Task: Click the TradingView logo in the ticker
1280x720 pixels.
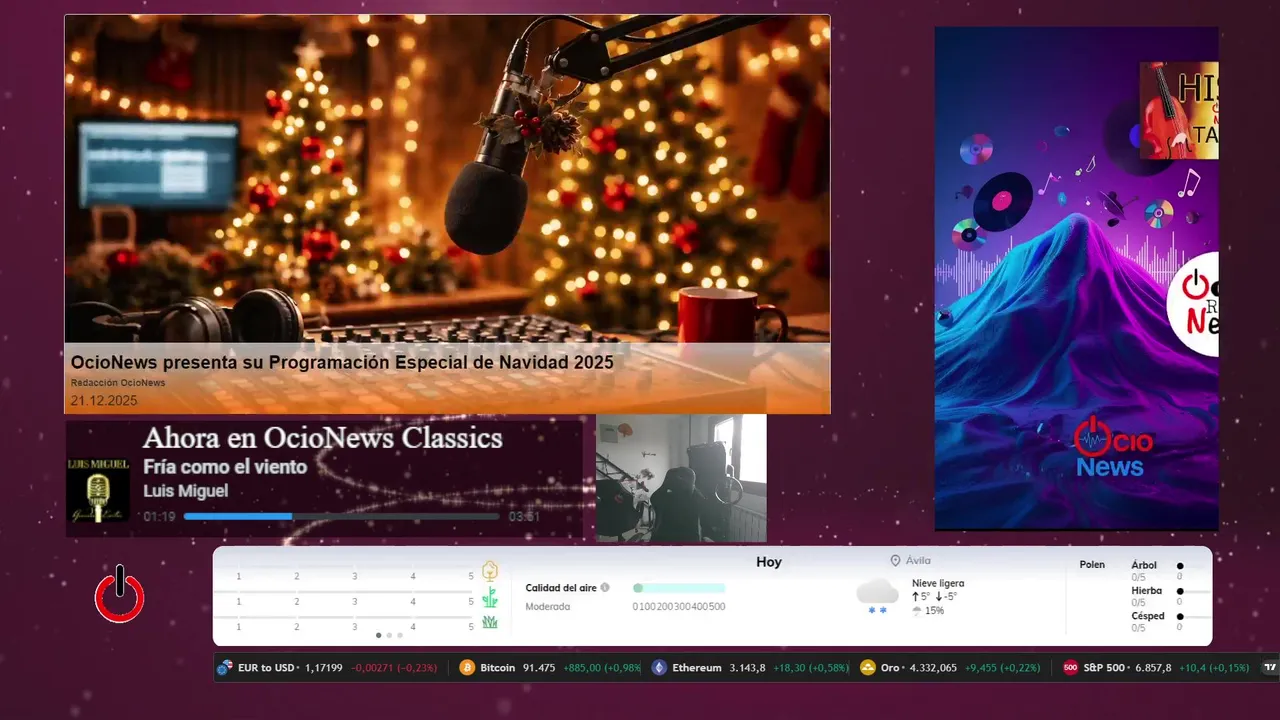Action: (1271, 668)
